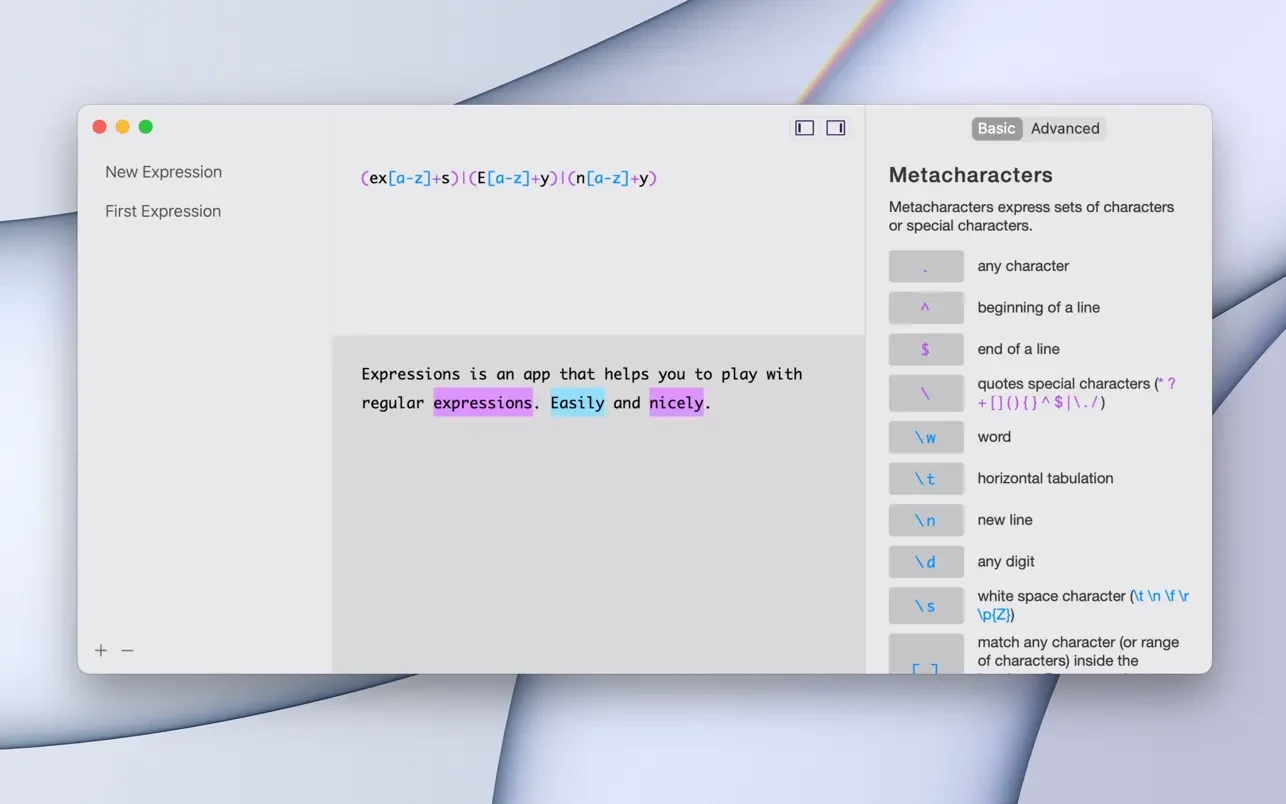Toggle the right reference panel icon
This screenshot has width=1286, height=804.
pos(836,128)
